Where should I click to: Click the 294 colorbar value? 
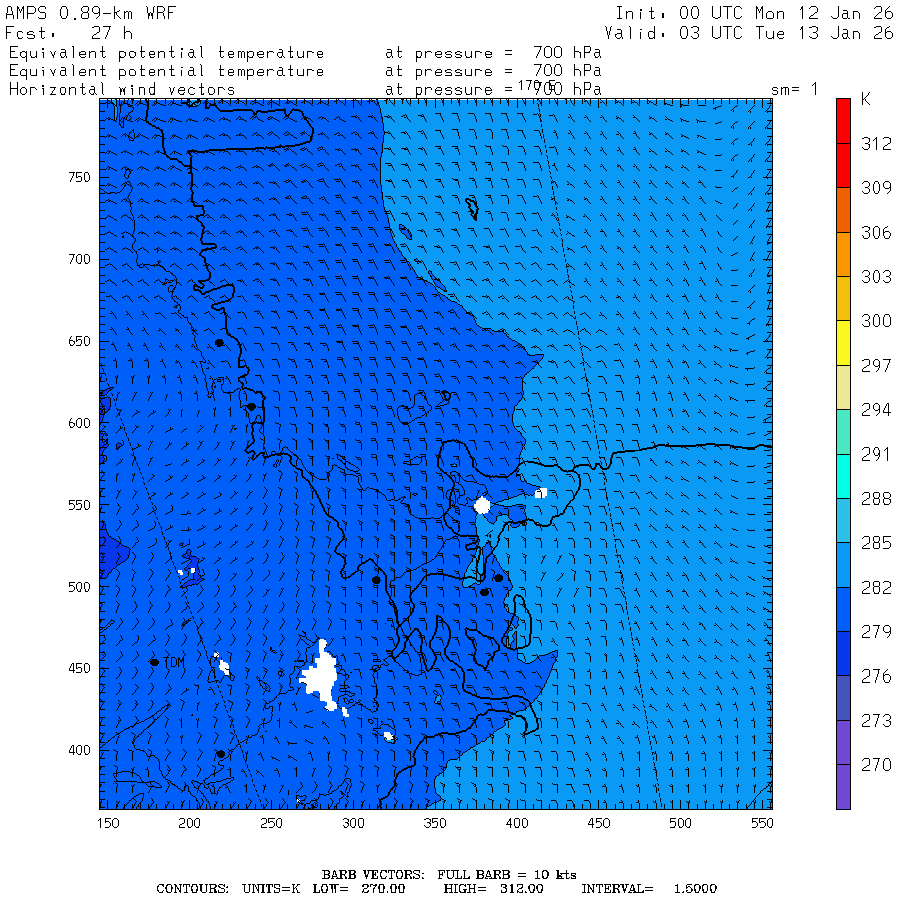[x=876, y=410]
